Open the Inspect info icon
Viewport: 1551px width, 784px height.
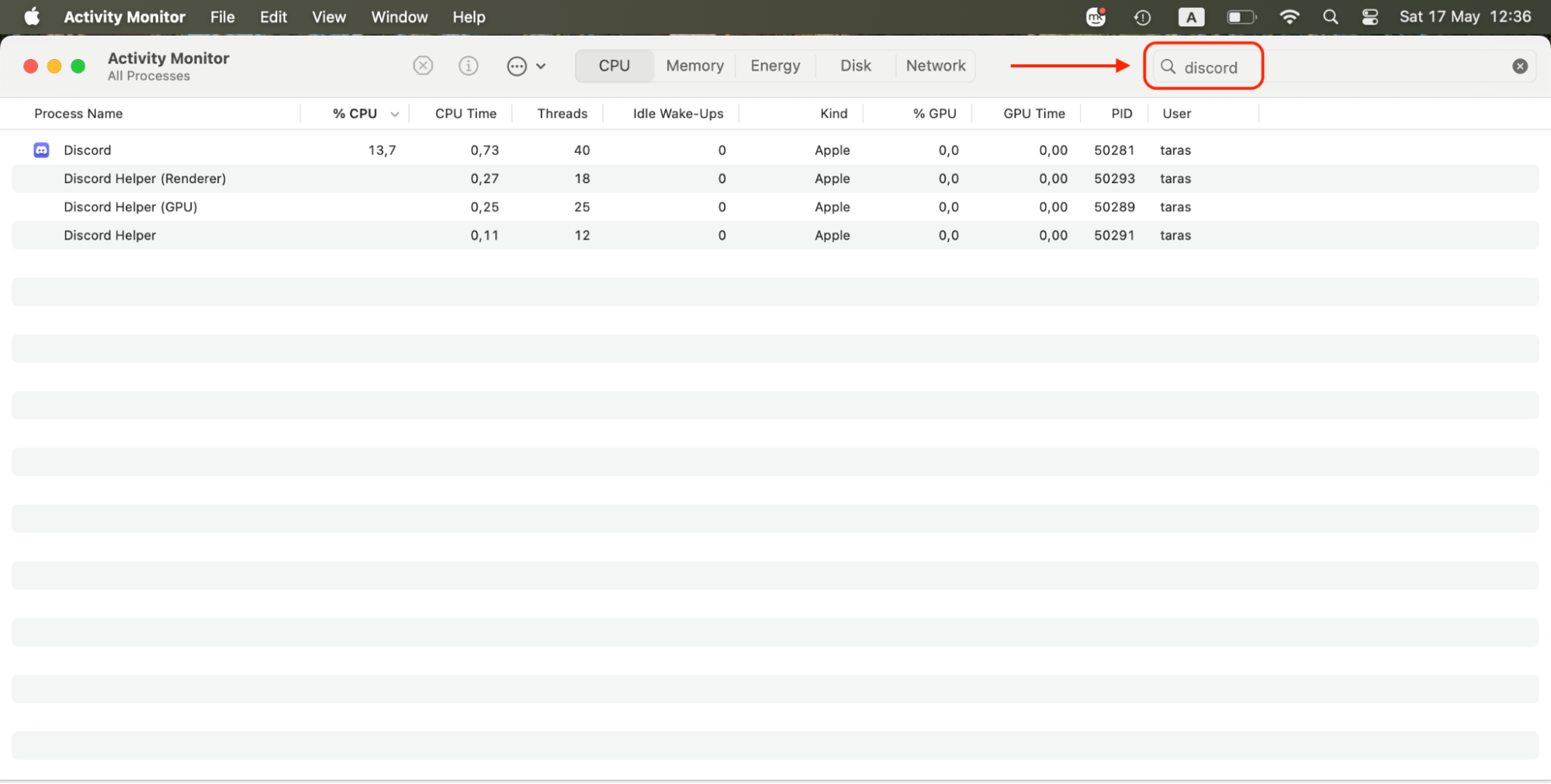pos(469,66)
